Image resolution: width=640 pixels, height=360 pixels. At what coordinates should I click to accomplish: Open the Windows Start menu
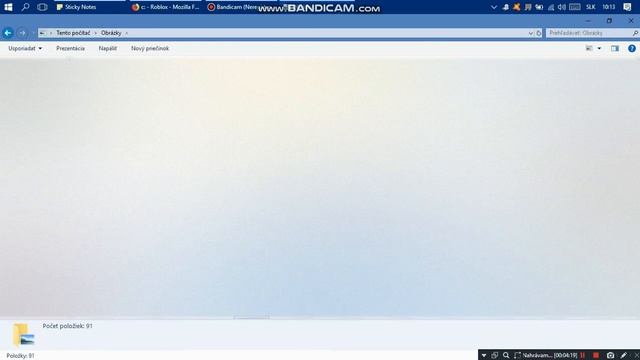pyautogui.click(x=8, y=7)
